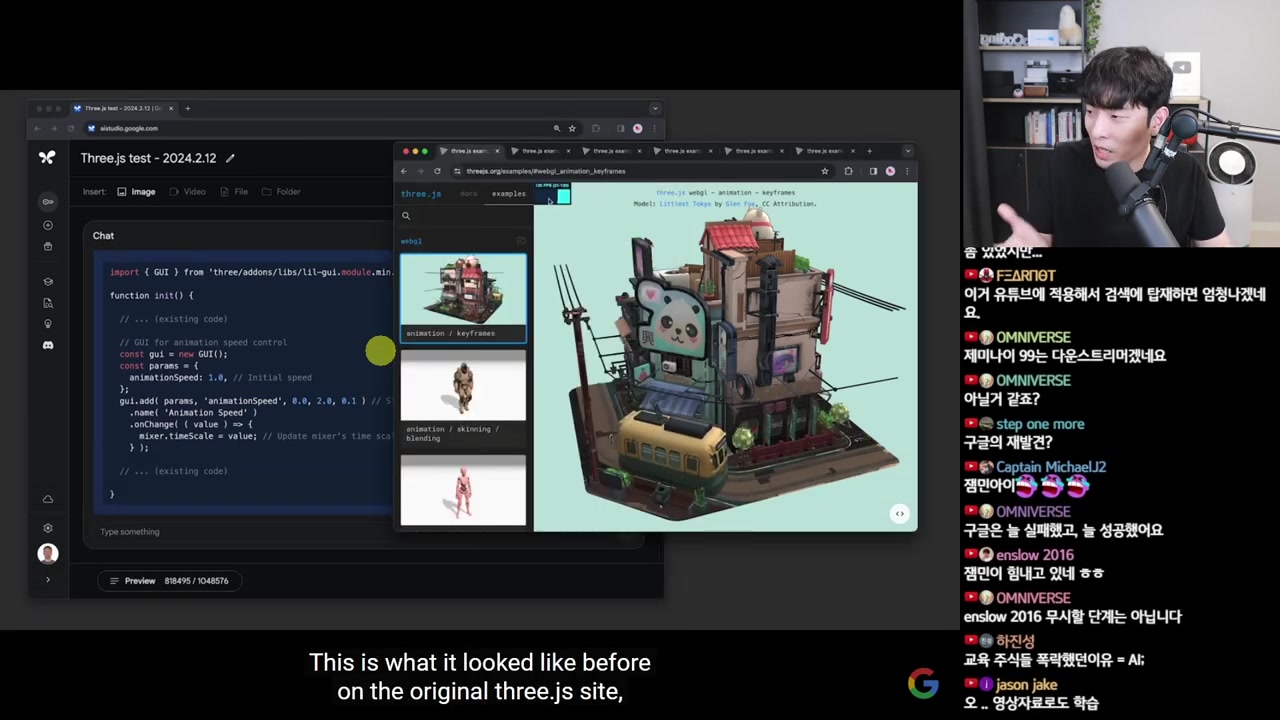Insert a Folder into the prompt
The width and height of the screenshot is (1280, 720).
[x=281, y=192]
